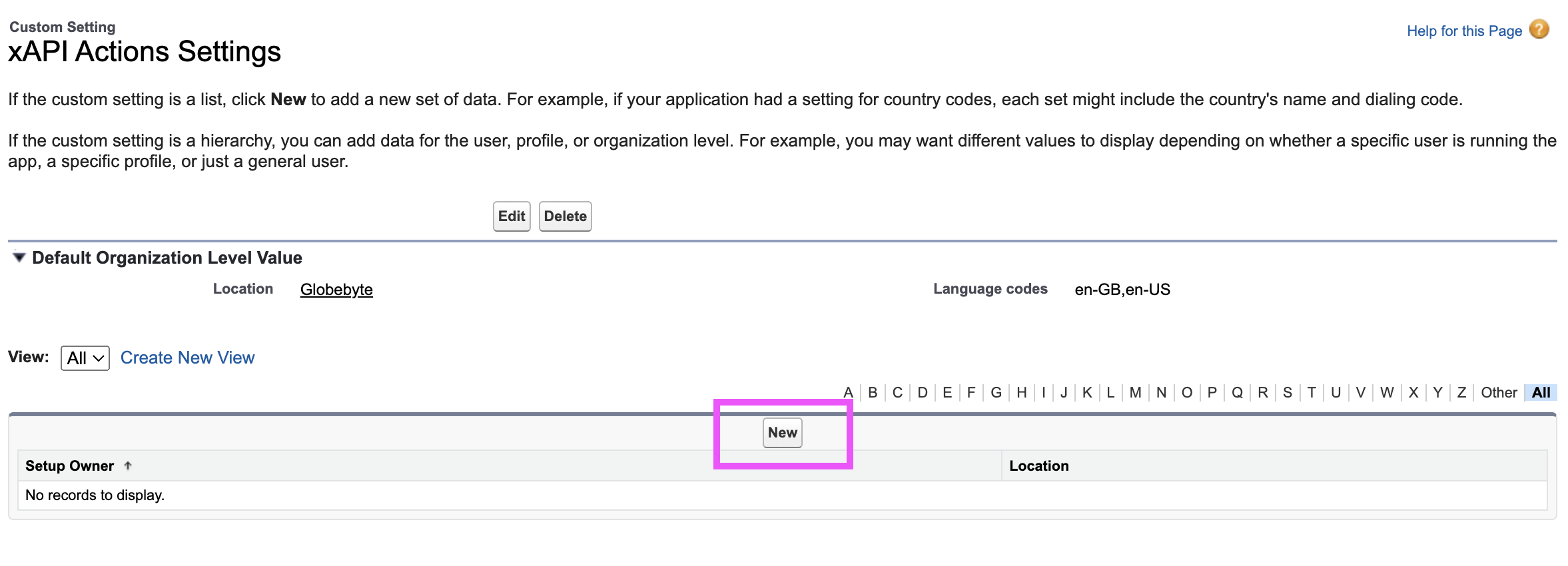
Task: Click the Setup Owner sort arrow
Action: click(x=128, y=466)
